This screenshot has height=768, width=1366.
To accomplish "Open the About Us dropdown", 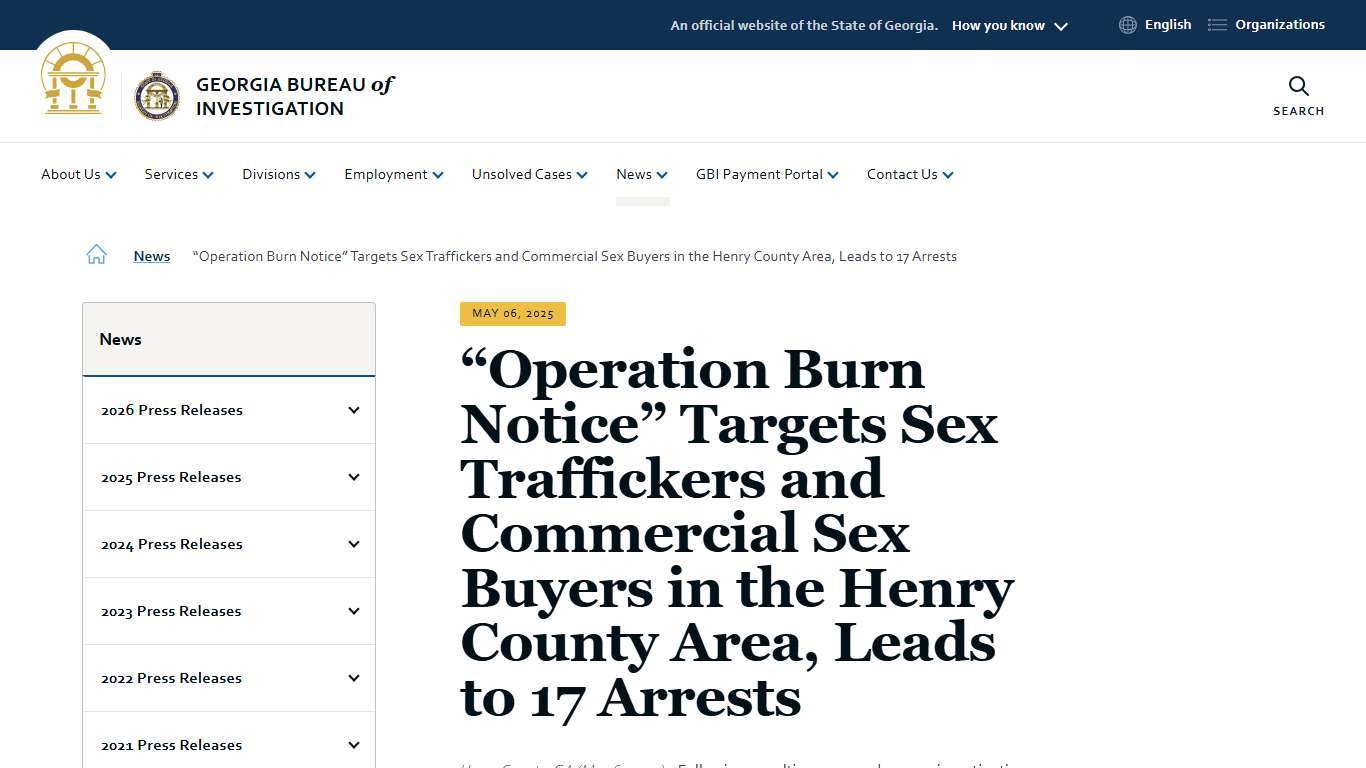I will [78, 174].
